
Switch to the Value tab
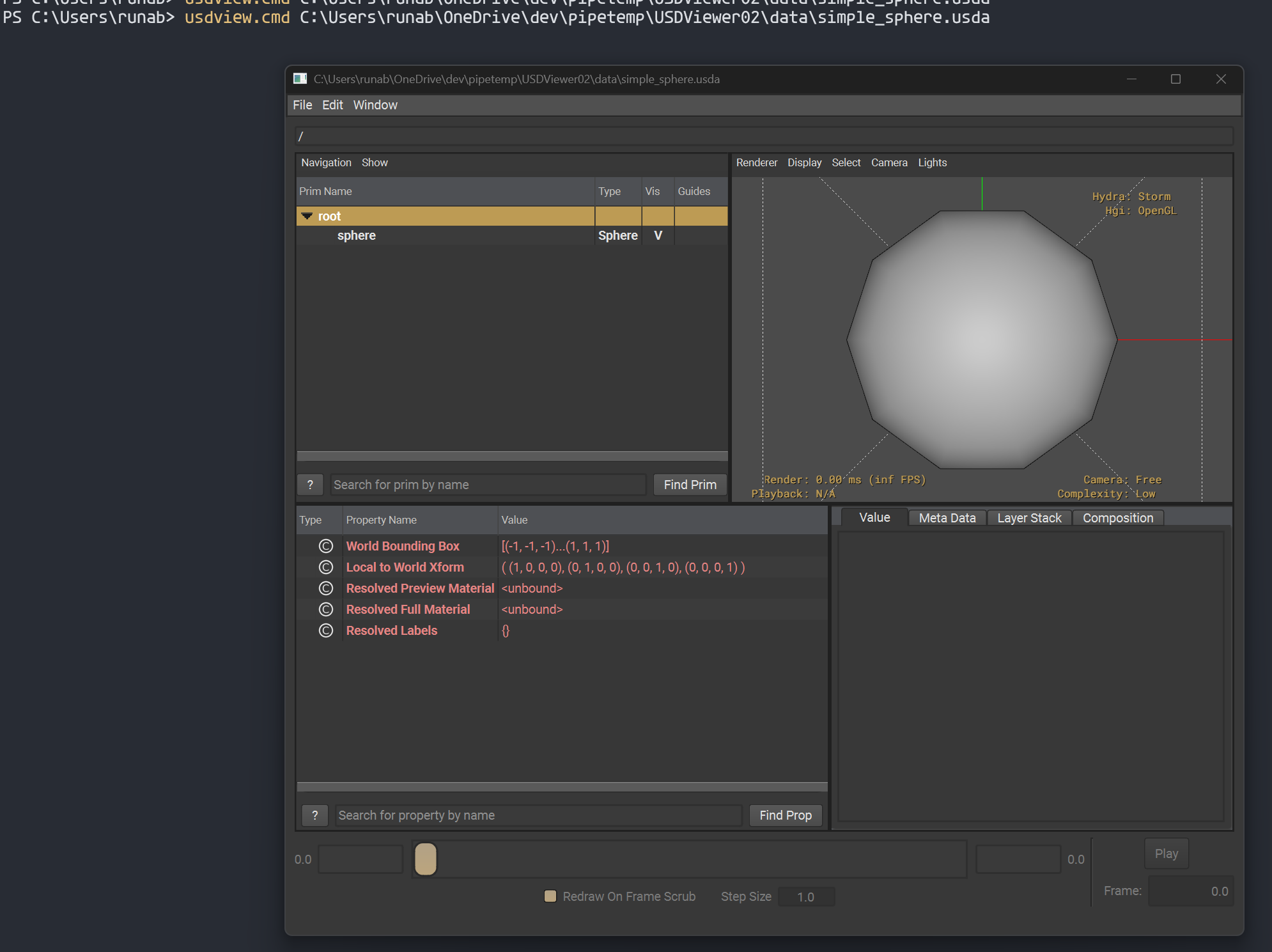[874, 517]
